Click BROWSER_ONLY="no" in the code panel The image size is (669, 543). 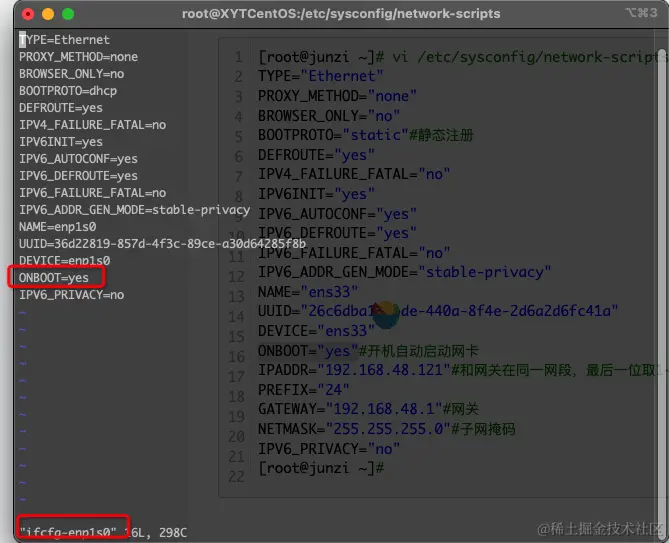[x=329, y=116]
